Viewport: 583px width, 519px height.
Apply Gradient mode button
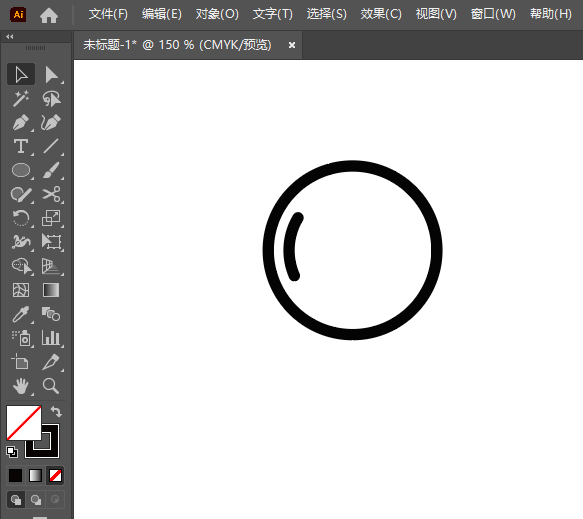(x=35, y=476)
